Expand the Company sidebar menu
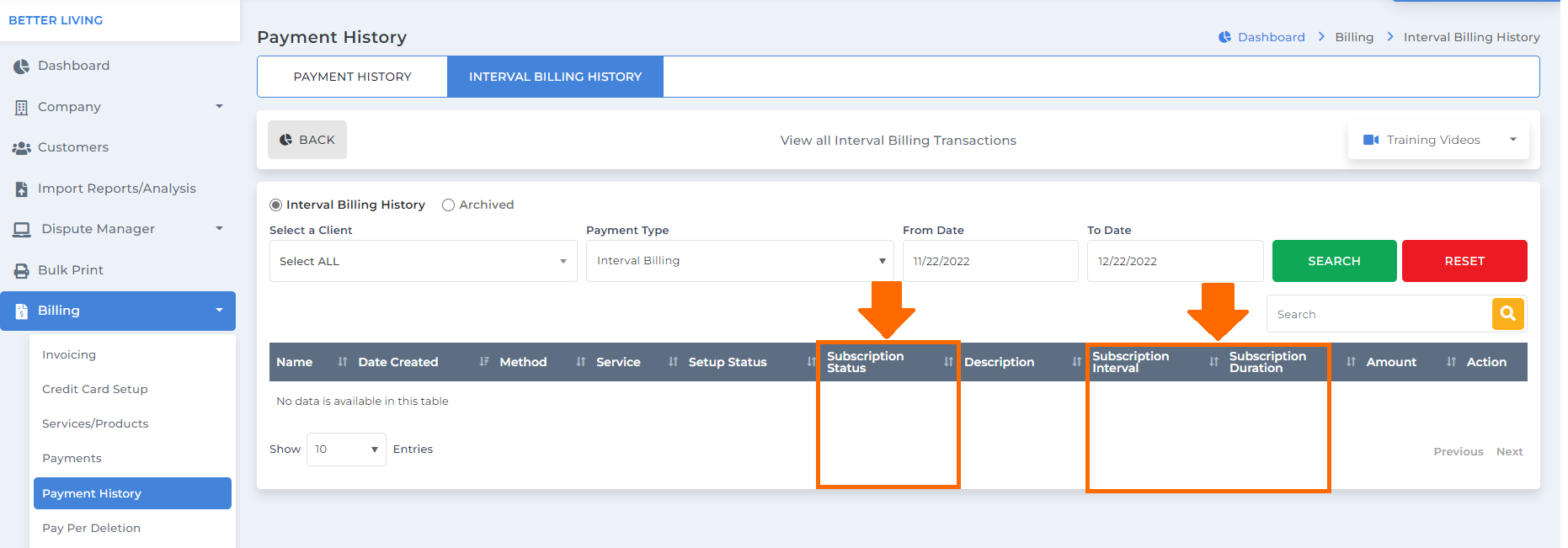This screenshot has height=548, width=1568. pos(219,107)
